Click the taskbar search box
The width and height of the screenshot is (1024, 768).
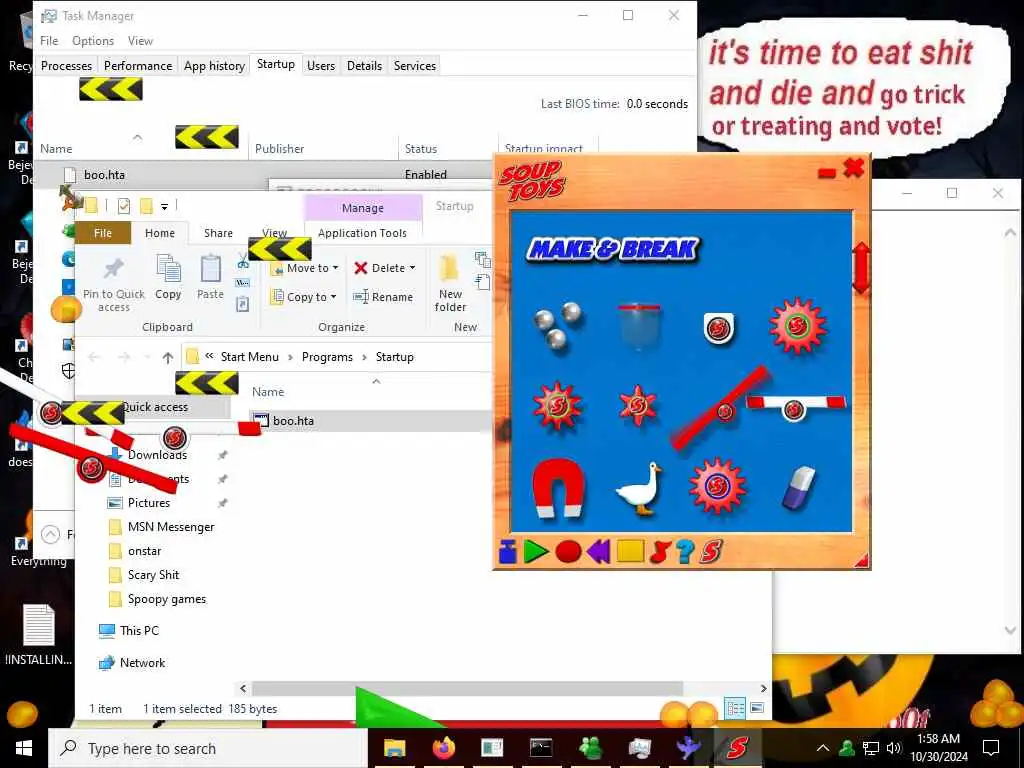pyautogui.click(x=208, y=748)
